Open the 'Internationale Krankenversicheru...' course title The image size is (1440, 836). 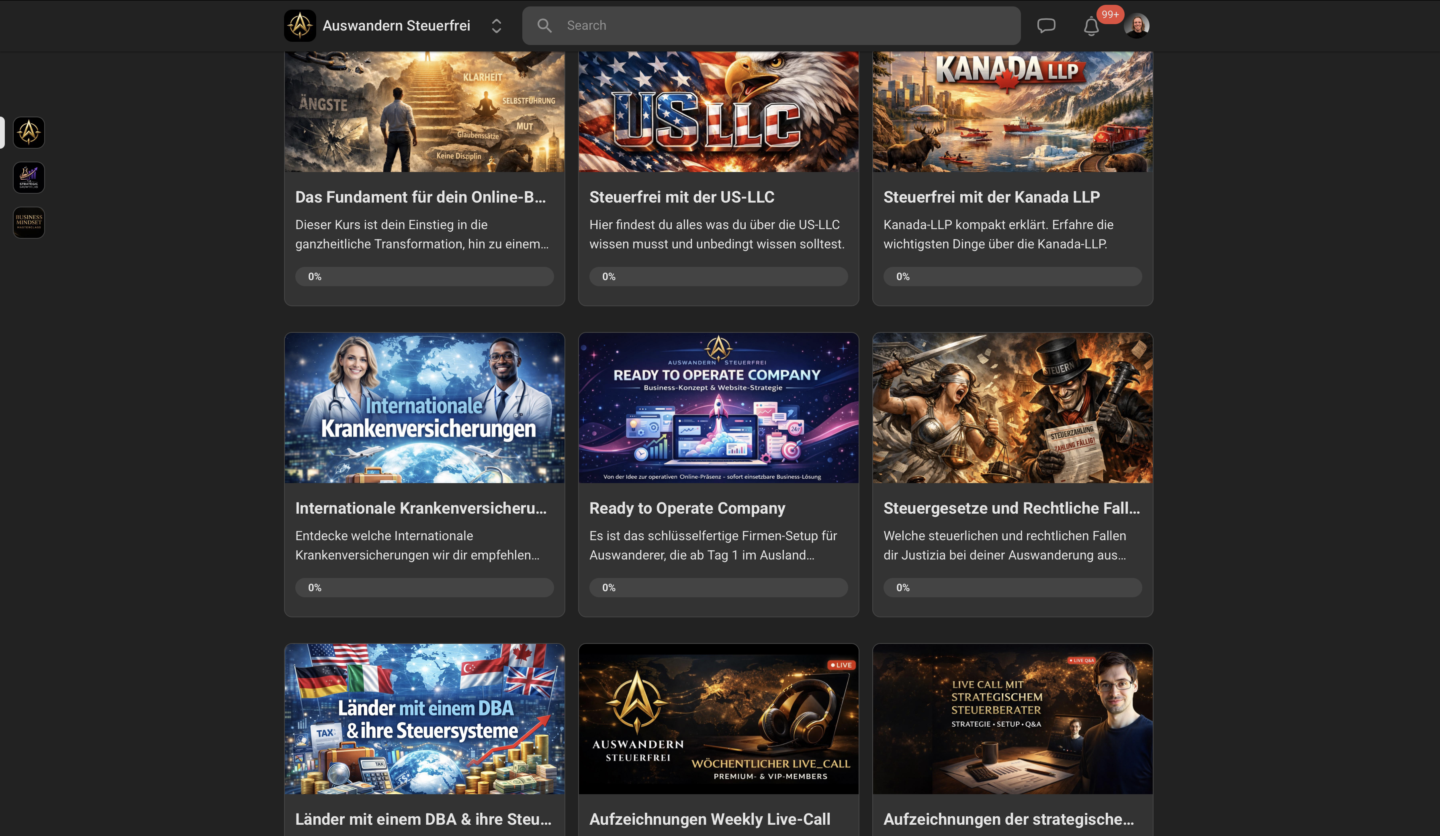[421, 508]
